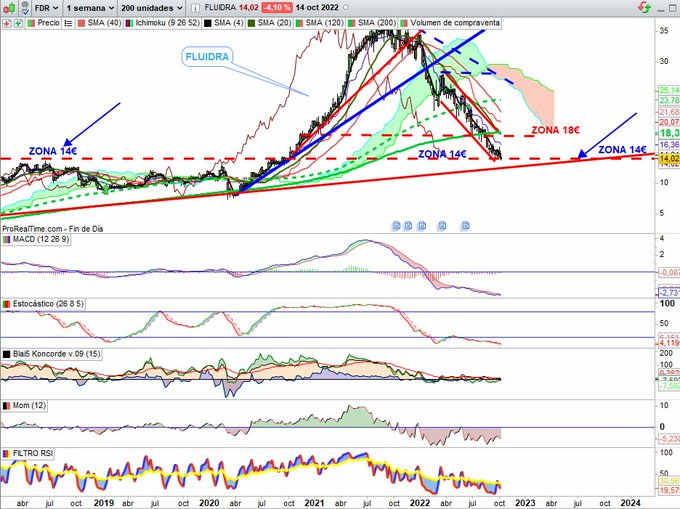680x509 pixels.
Task: Click the SMA (40) color swatch
Action: [x=81, y=23]
